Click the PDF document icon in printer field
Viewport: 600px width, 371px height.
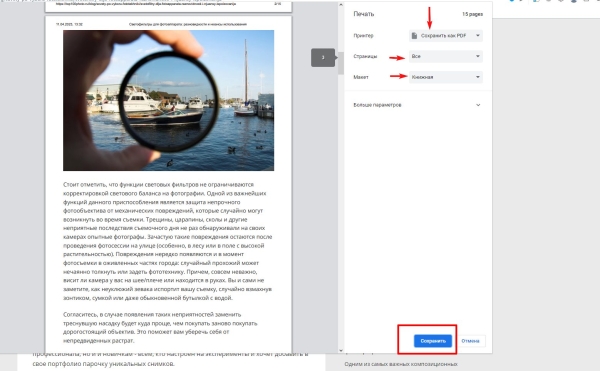[414, 36]
